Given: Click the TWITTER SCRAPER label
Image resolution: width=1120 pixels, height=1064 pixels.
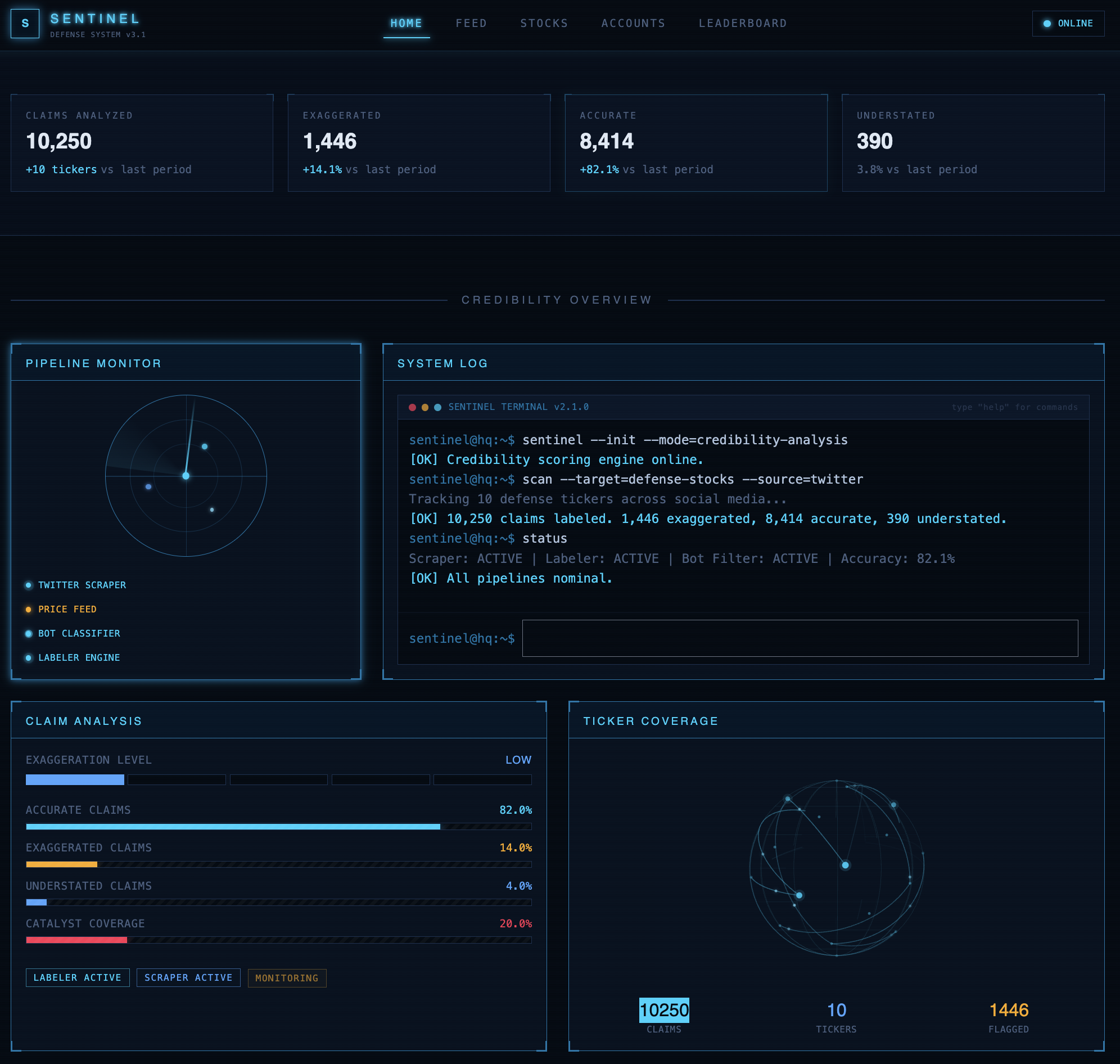Looking at the screenshot, I should (x=82, y=585).
